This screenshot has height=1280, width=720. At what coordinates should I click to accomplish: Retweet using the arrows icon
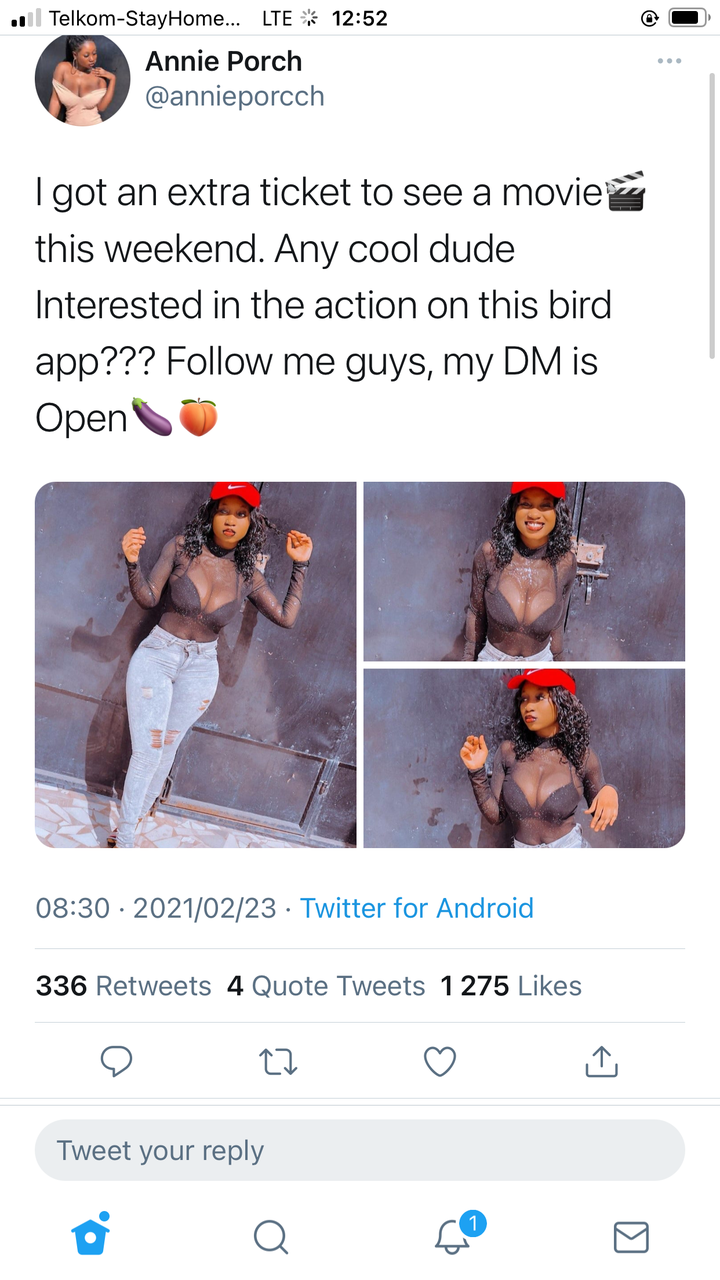tap(278, 1061)
